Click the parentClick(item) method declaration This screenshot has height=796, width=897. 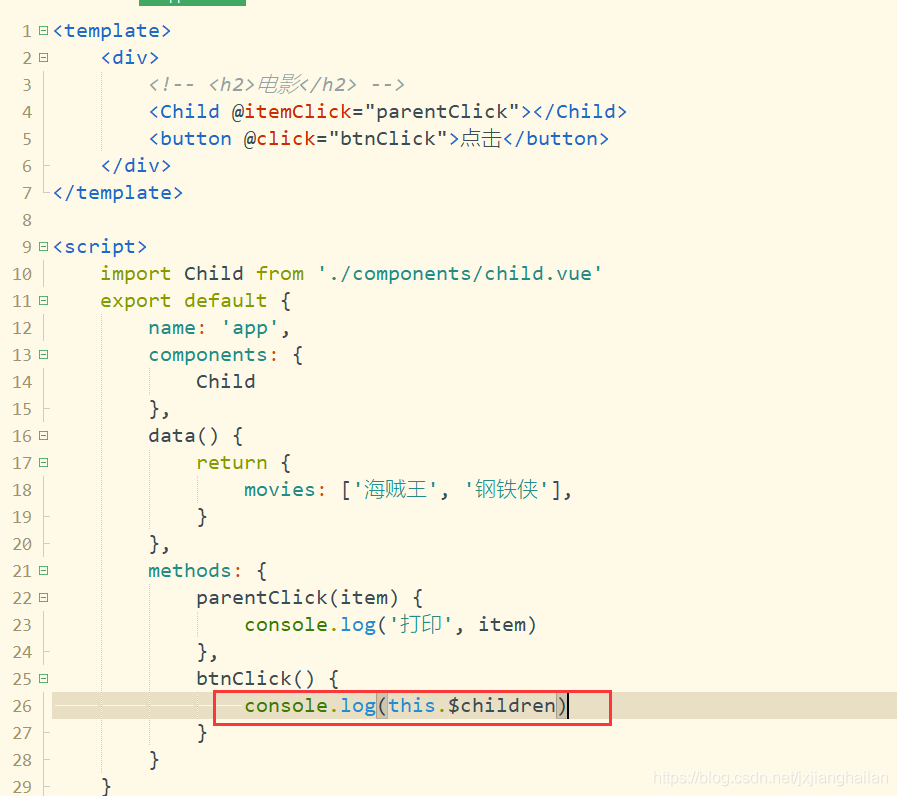tap(297, 597)
